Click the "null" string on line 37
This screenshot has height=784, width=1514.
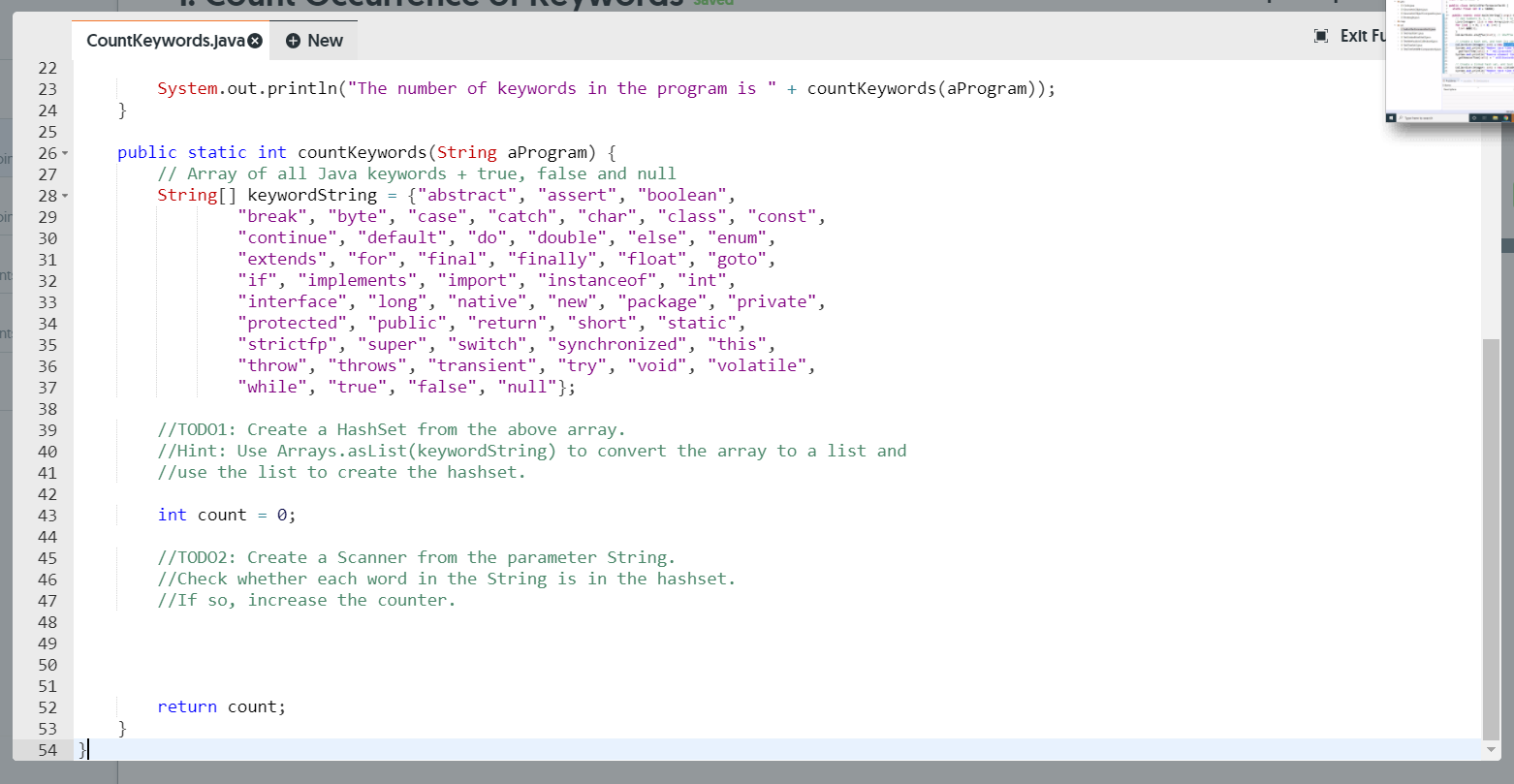point(527,388)
